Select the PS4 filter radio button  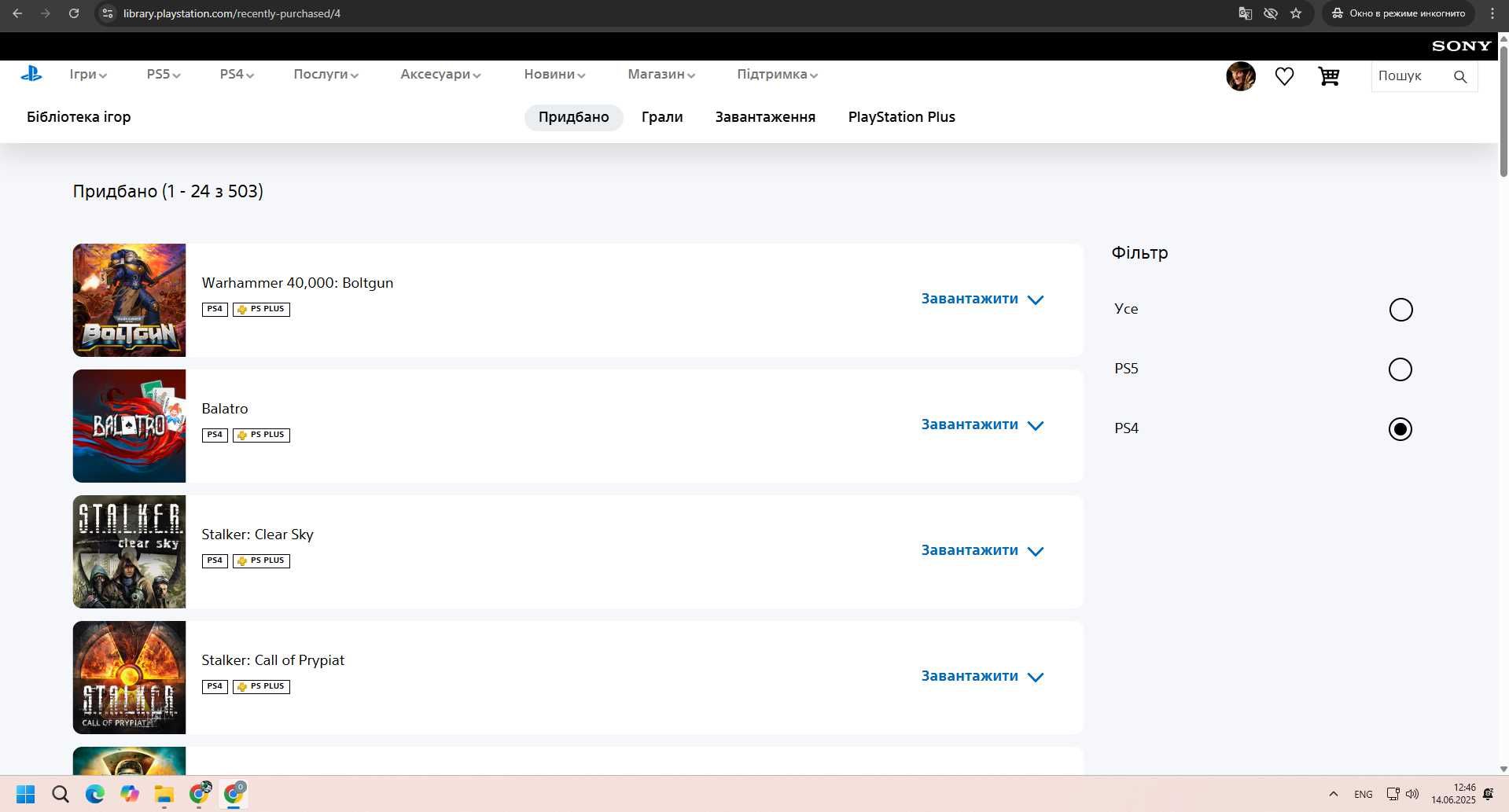click(1400, 429)
